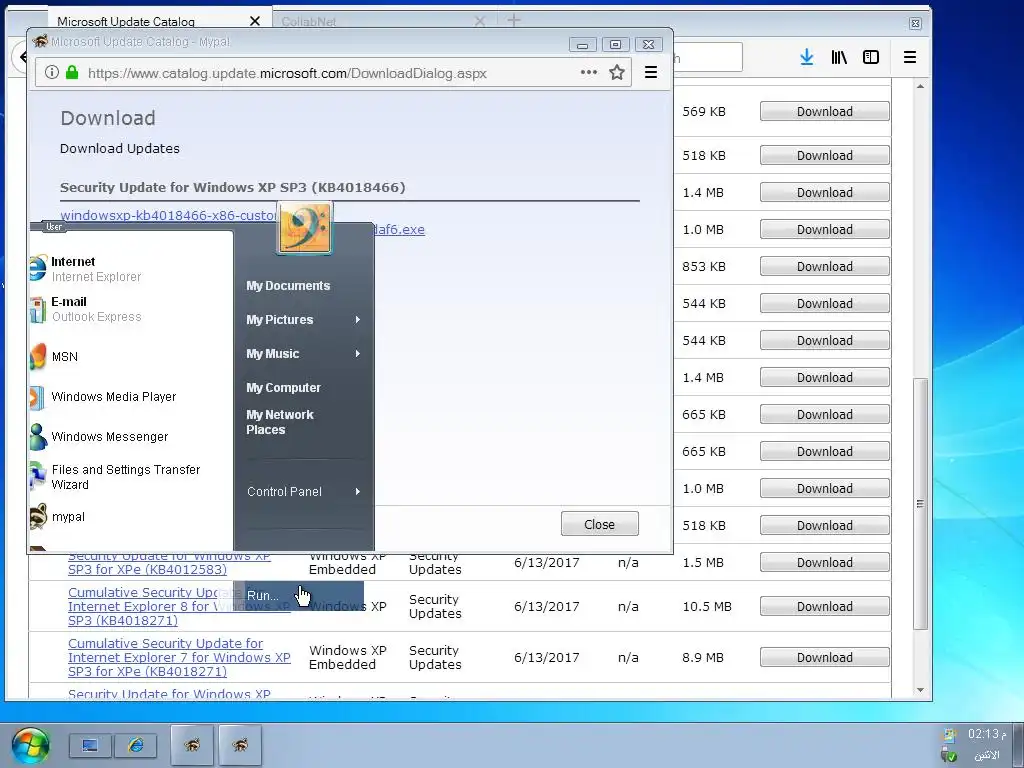Bookmark page with the star icon
Viewport: 1024px width, 768px height.
(616, 72)
